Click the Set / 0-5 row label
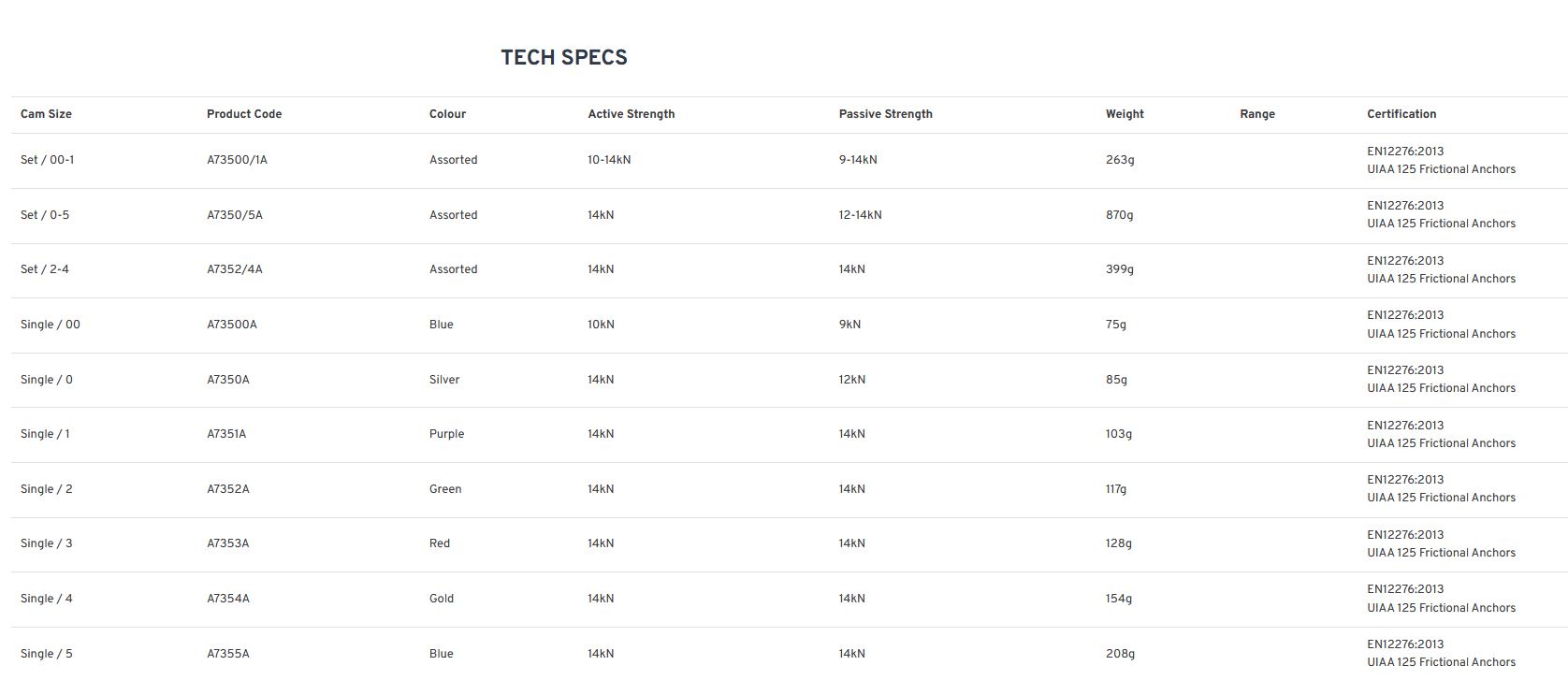Screen dimensions: 1568x680 click(x=45, y=215)
